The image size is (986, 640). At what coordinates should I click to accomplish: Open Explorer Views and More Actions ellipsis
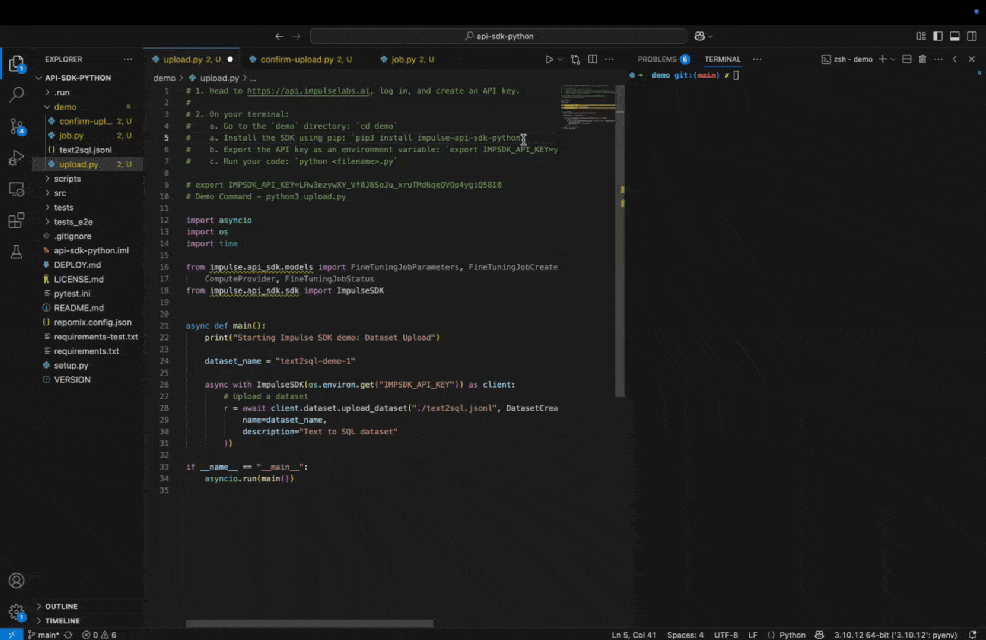[128, 59]
